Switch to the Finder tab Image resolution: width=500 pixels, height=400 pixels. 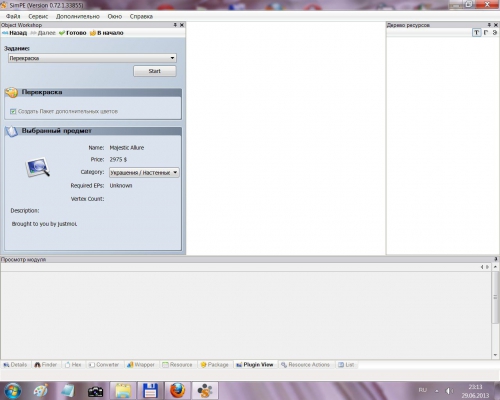(46, 365)
